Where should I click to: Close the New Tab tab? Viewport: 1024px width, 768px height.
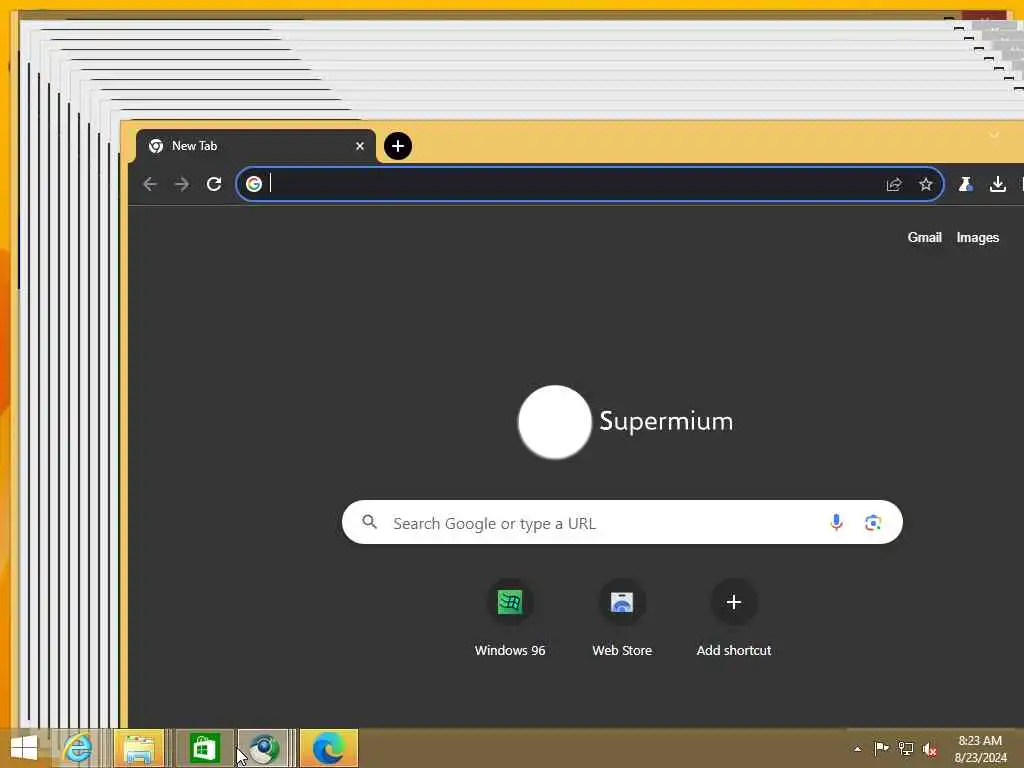(x=360, y=146)
